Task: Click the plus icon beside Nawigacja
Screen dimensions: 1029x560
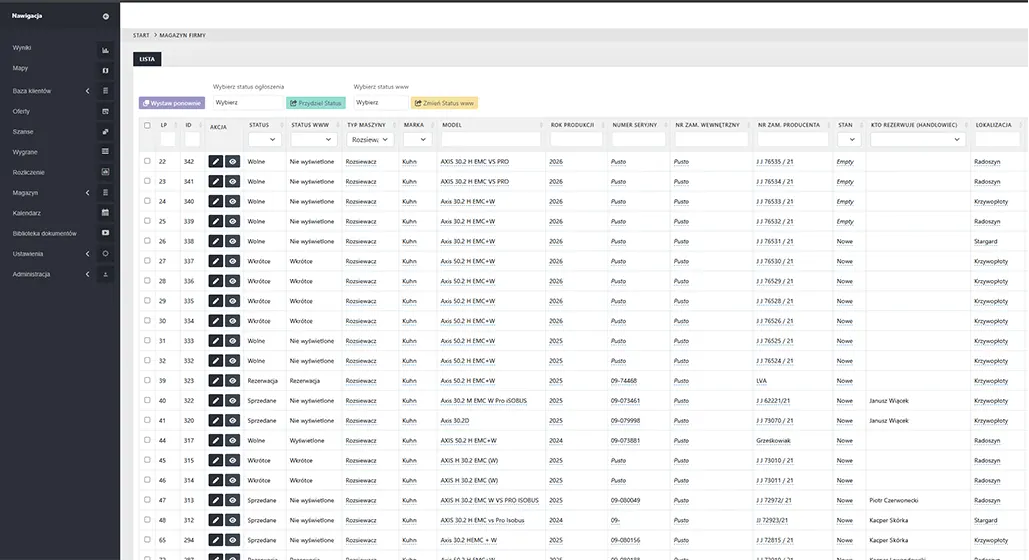Action: coord(106,17)
